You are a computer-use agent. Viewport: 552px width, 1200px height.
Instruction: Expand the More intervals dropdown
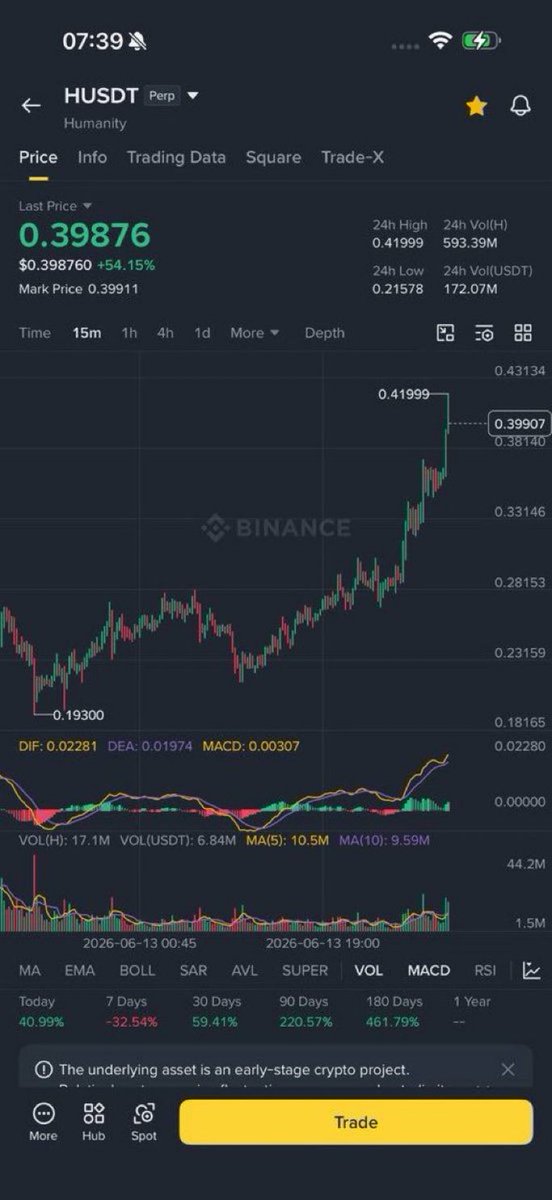(255, 333)
